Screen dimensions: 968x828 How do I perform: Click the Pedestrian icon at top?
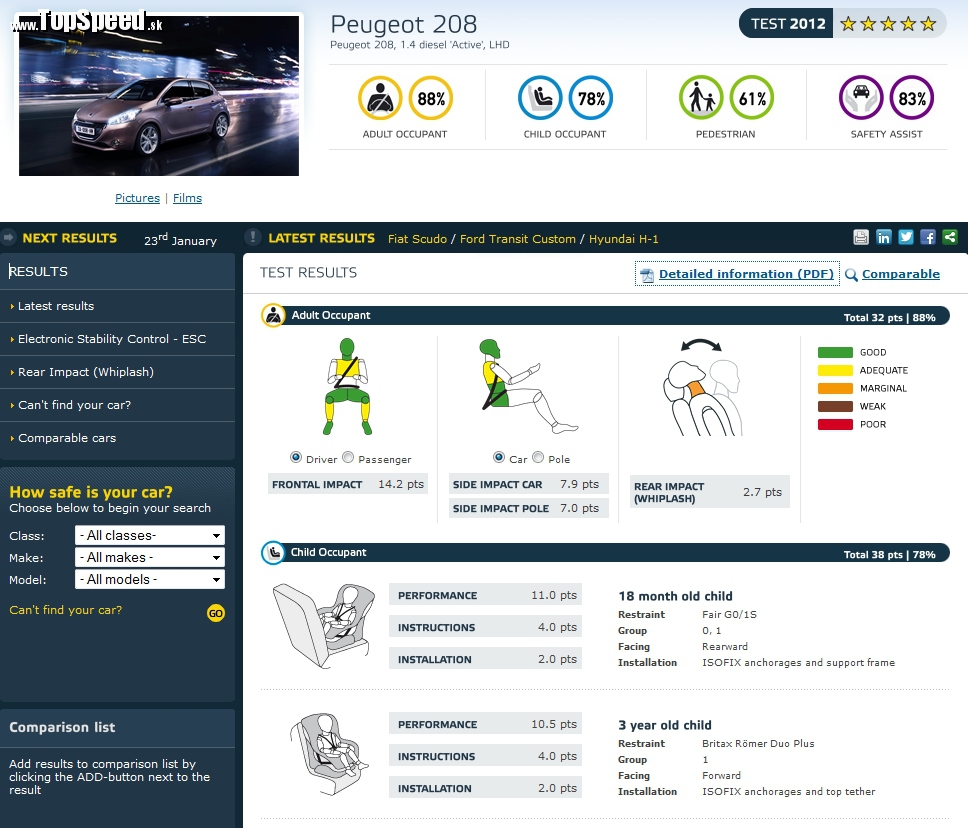tap(701, 98)
